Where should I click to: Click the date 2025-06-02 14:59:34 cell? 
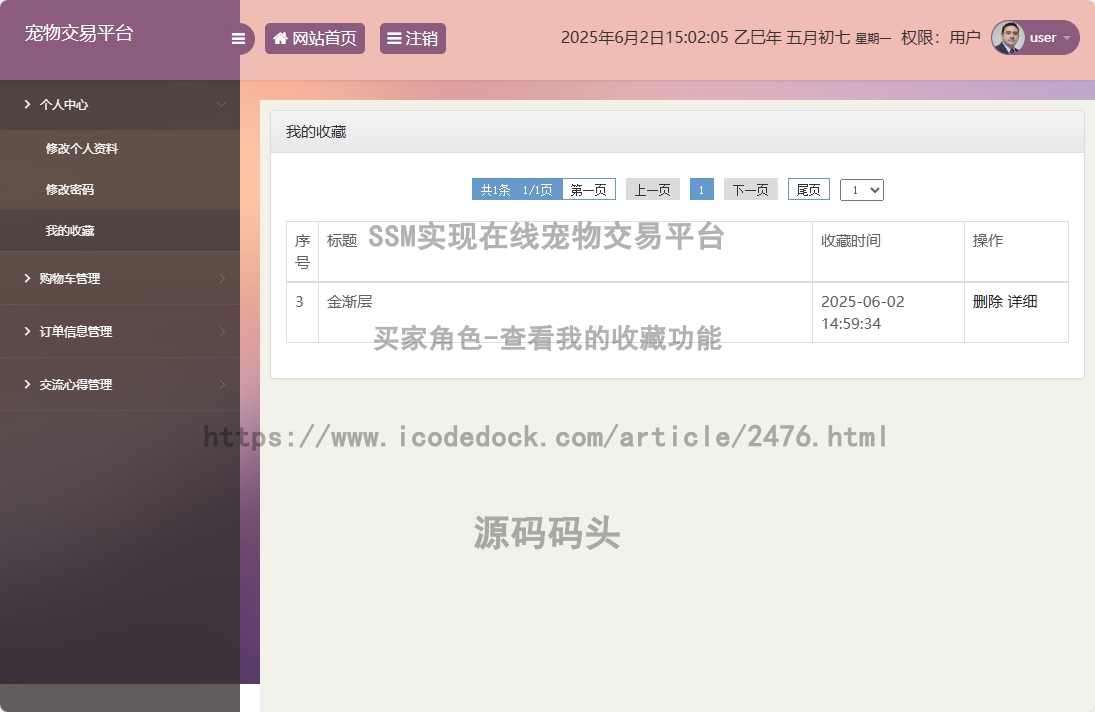click(888, 312)
